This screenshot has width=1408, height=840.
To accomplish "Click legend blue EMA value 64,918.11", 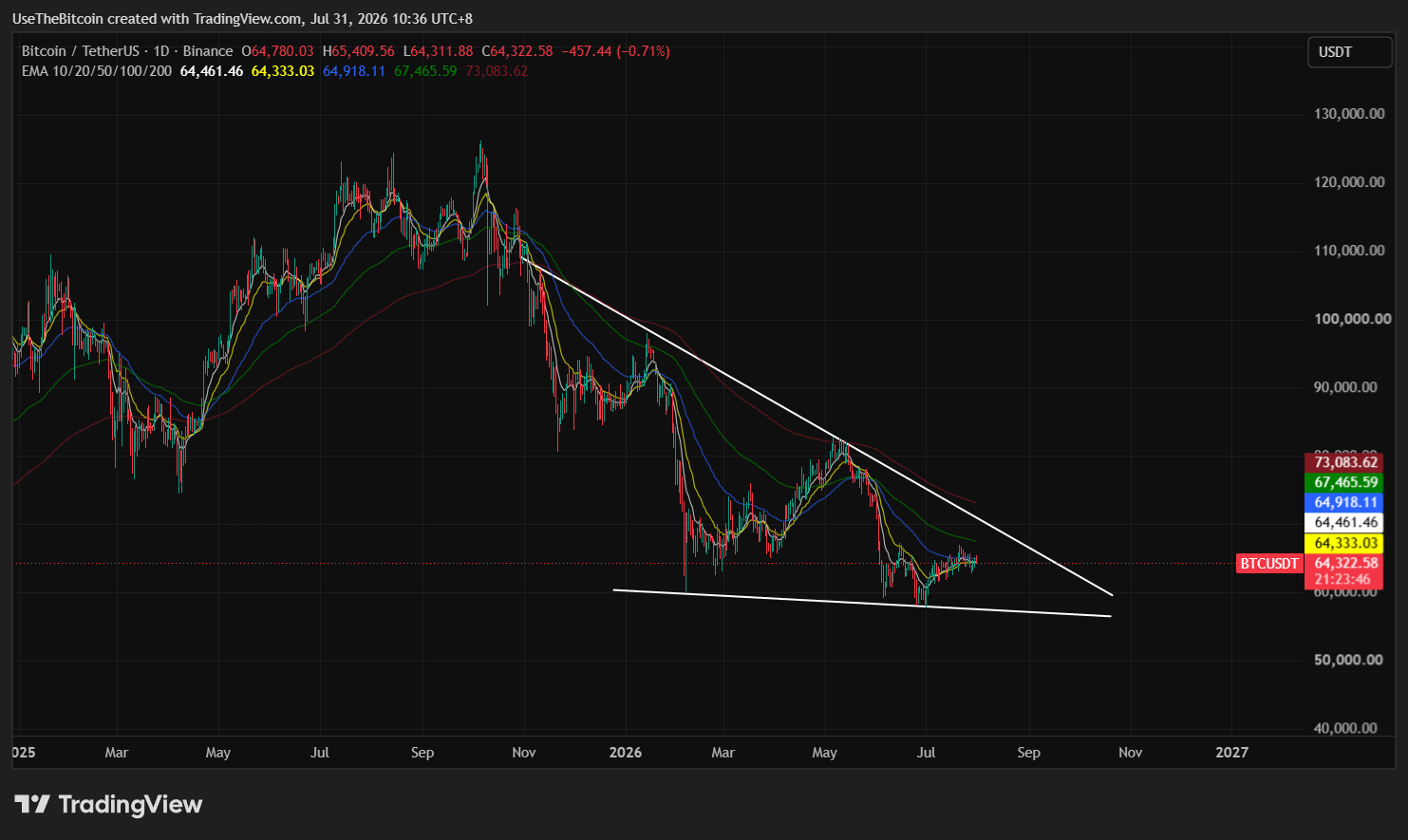I will pyautogui.click(x=354, y=71).
